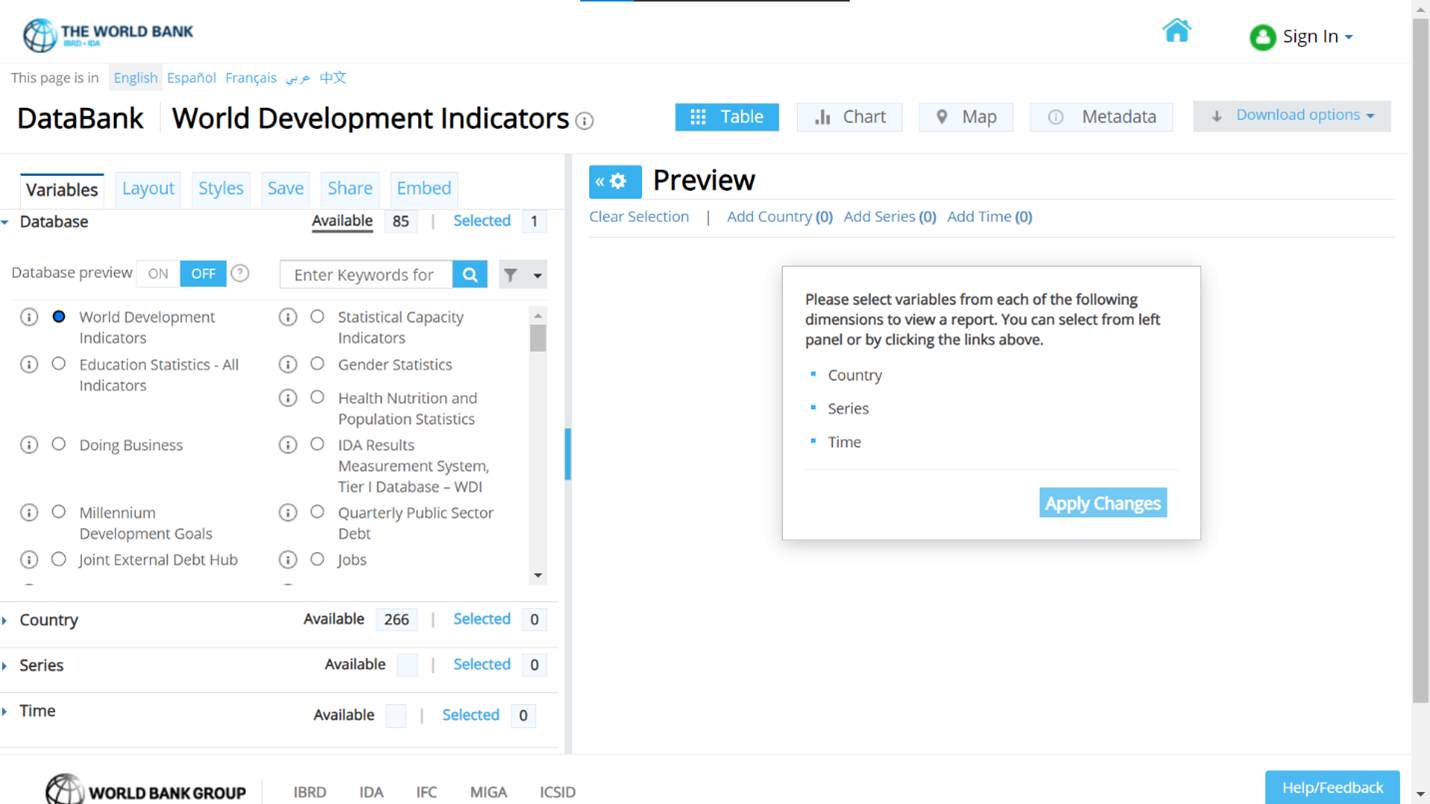Viewport: 1430px width, 804px height.
Task: Click the magnifier search button
Action: point(470,275)
